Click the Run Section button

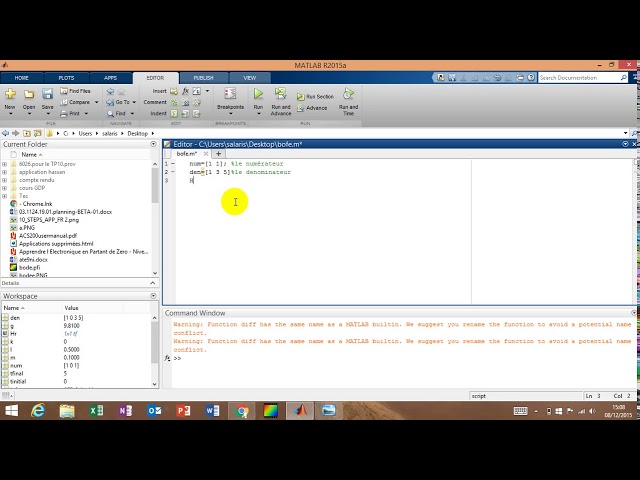tap(315, 97)
